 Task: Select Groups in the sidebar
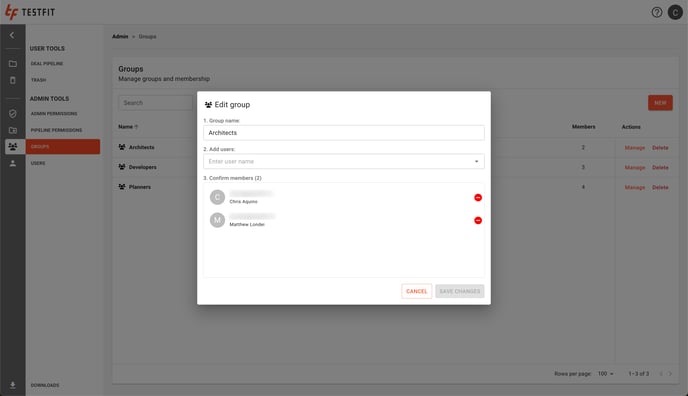pyautogui.click(x=63, y=146)
